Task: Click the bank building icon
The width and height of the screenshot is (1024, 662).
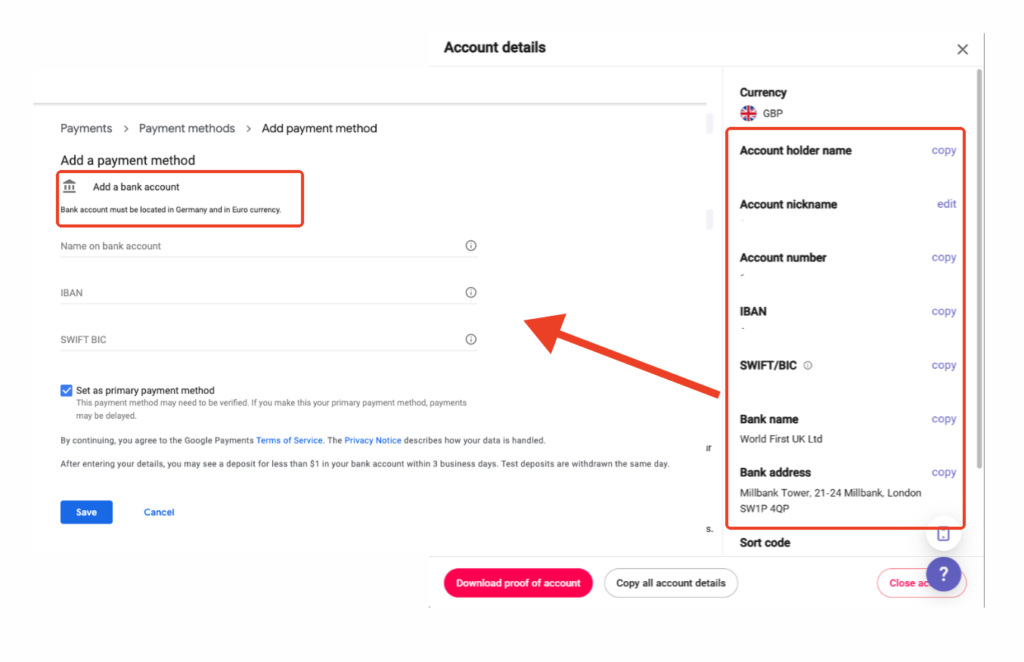Action: click(x=69, y=187)
